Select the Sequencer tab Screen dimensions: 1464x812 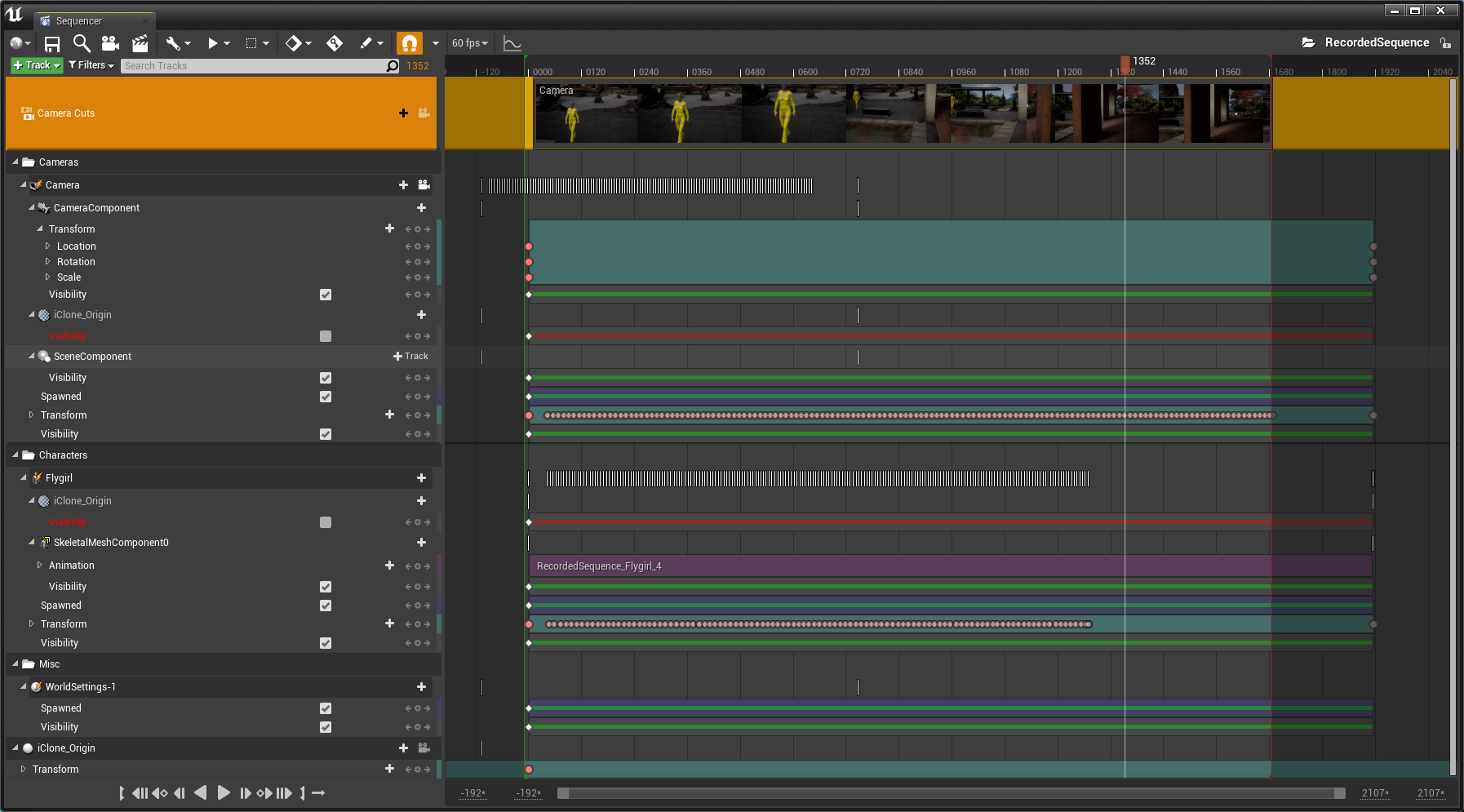click(x=79, y=21)
